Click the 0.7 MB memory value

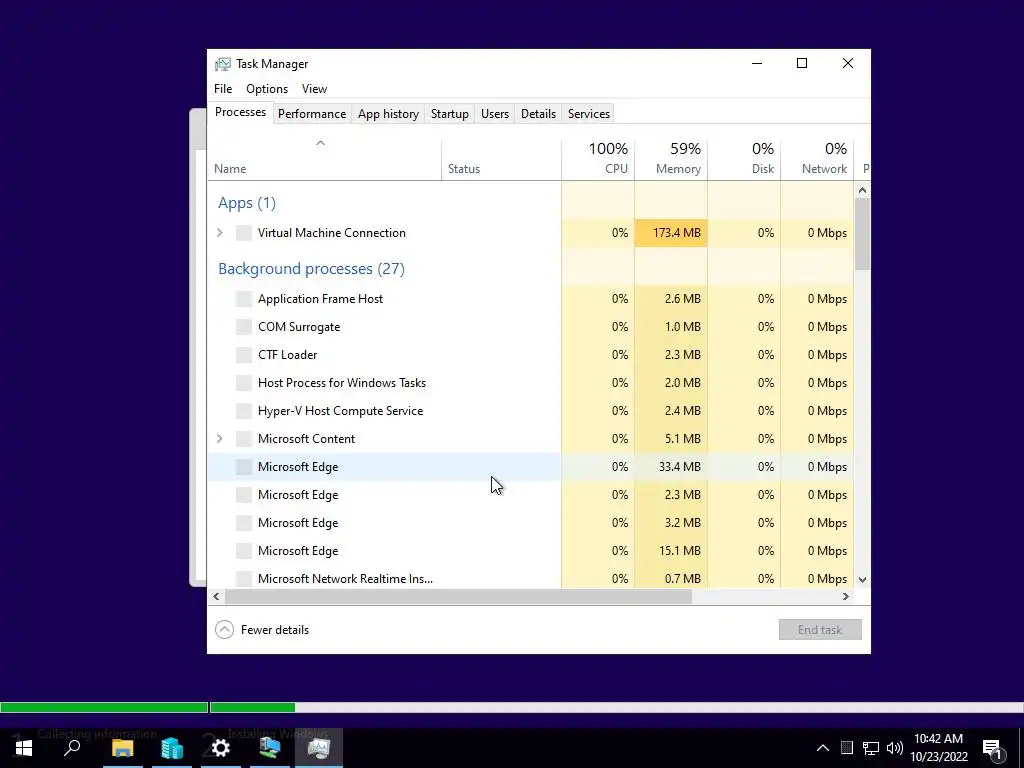[682, 579]
